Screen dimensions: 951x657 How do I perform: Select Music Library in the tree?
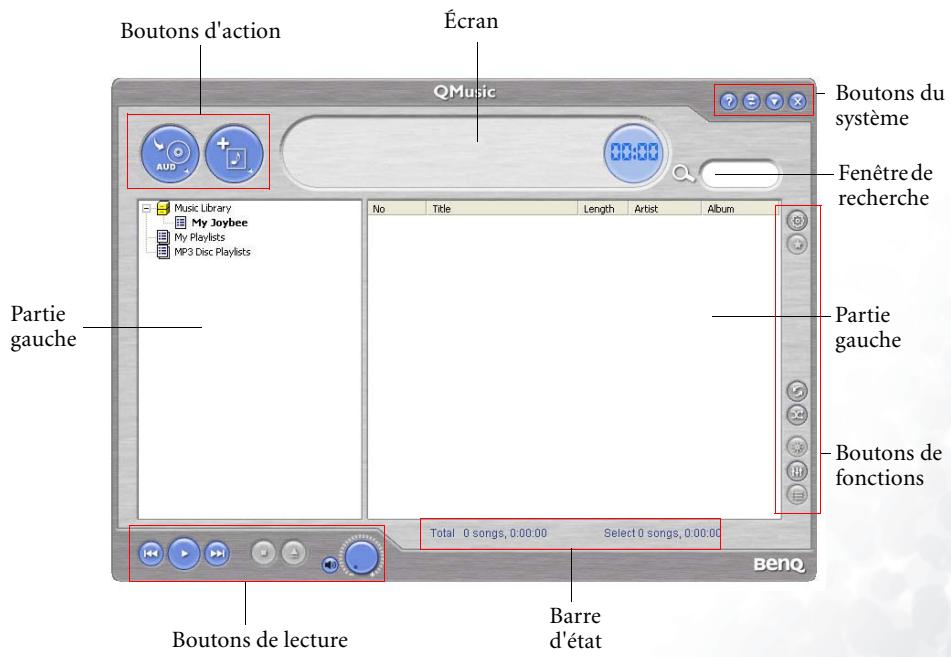click(203, 208)
